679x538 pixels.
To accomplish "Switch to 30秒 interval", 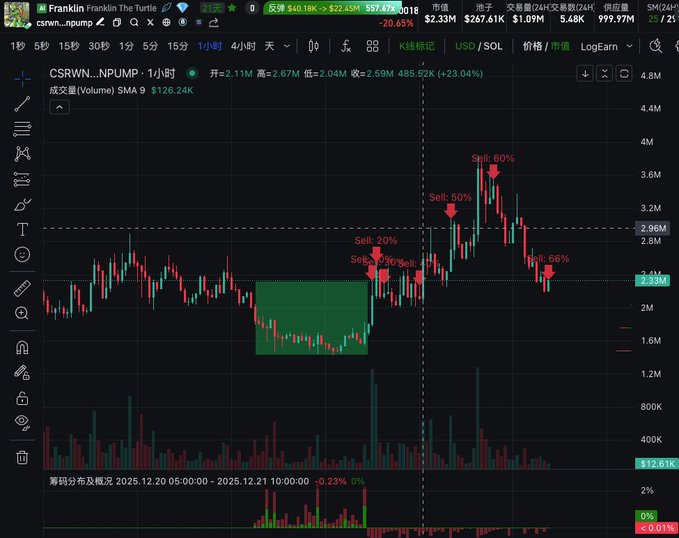I will pyautogui.click(x=99, y=46).
